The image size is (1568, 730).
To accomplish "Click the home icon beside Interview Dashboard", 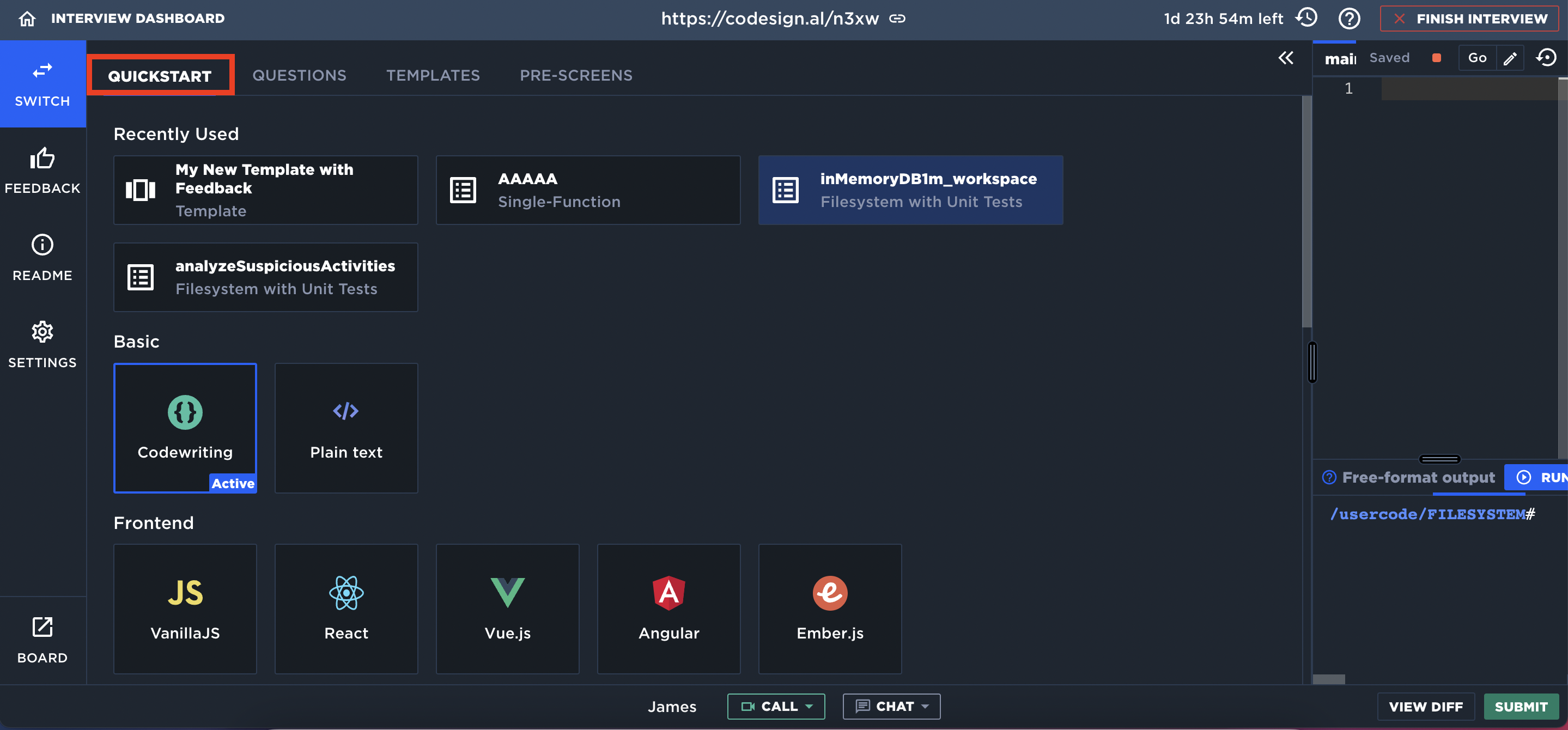I will [27, 19].
